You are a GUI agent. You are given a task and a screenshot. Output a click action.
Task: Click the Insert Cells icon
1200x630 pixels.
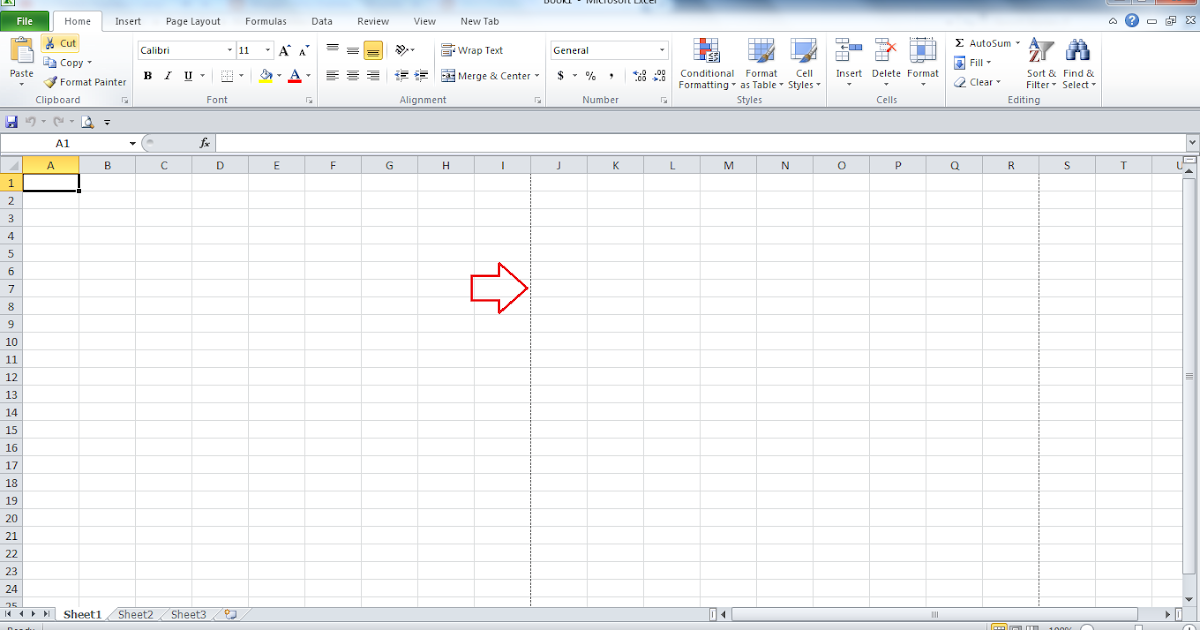[849, 51]
